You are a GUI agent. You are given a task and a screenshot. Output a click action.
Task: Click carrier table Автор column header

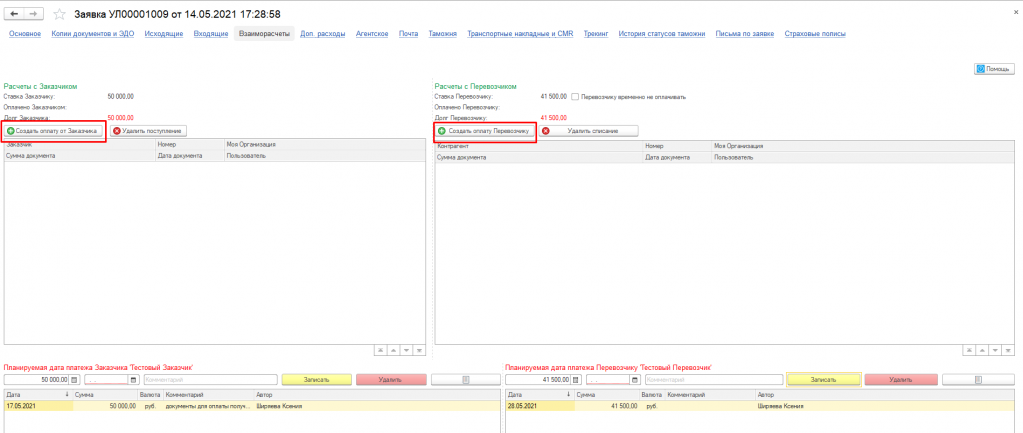[x=885, y=395]
